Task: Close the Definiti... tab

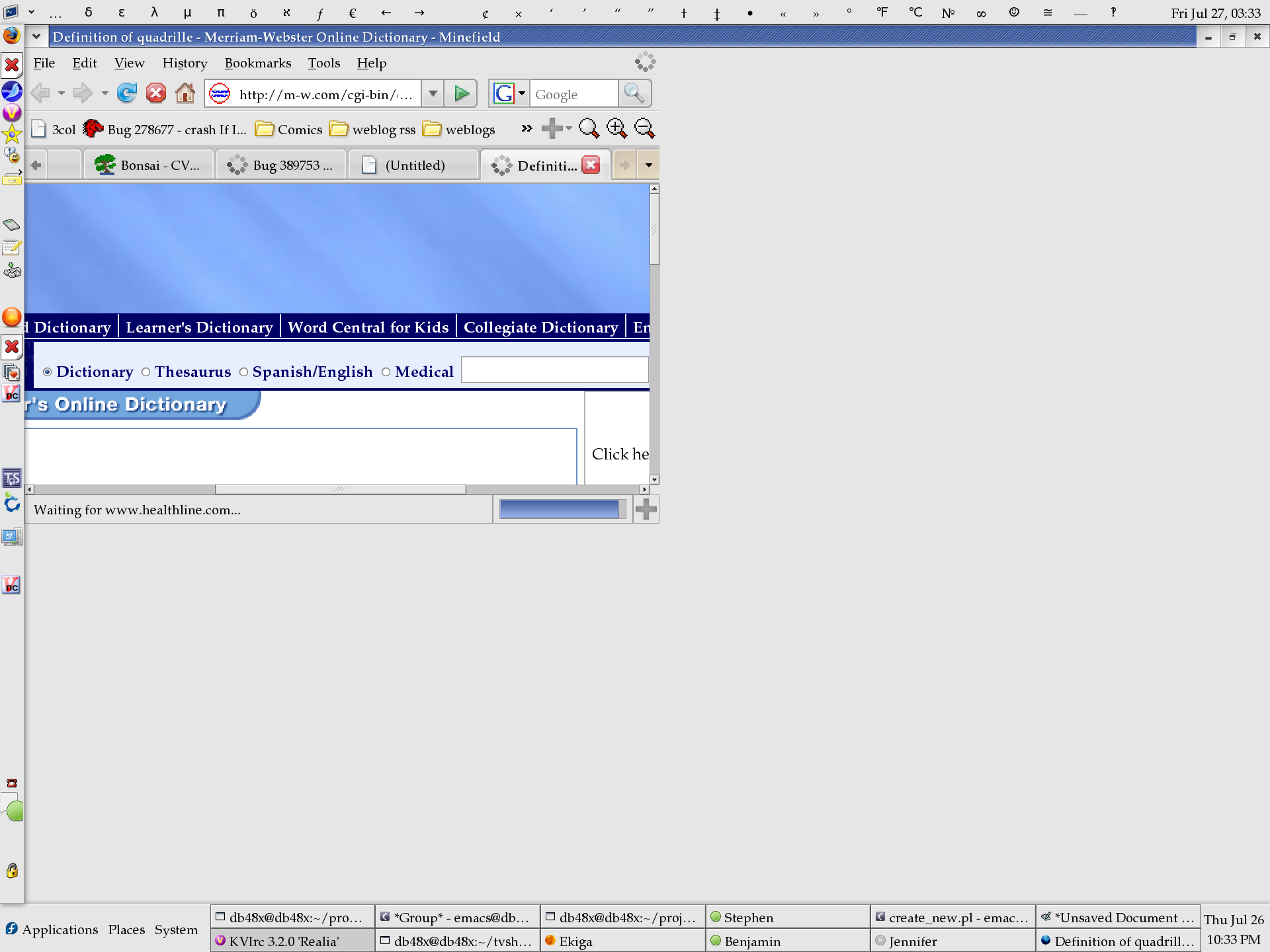Action: coord(591,165)
